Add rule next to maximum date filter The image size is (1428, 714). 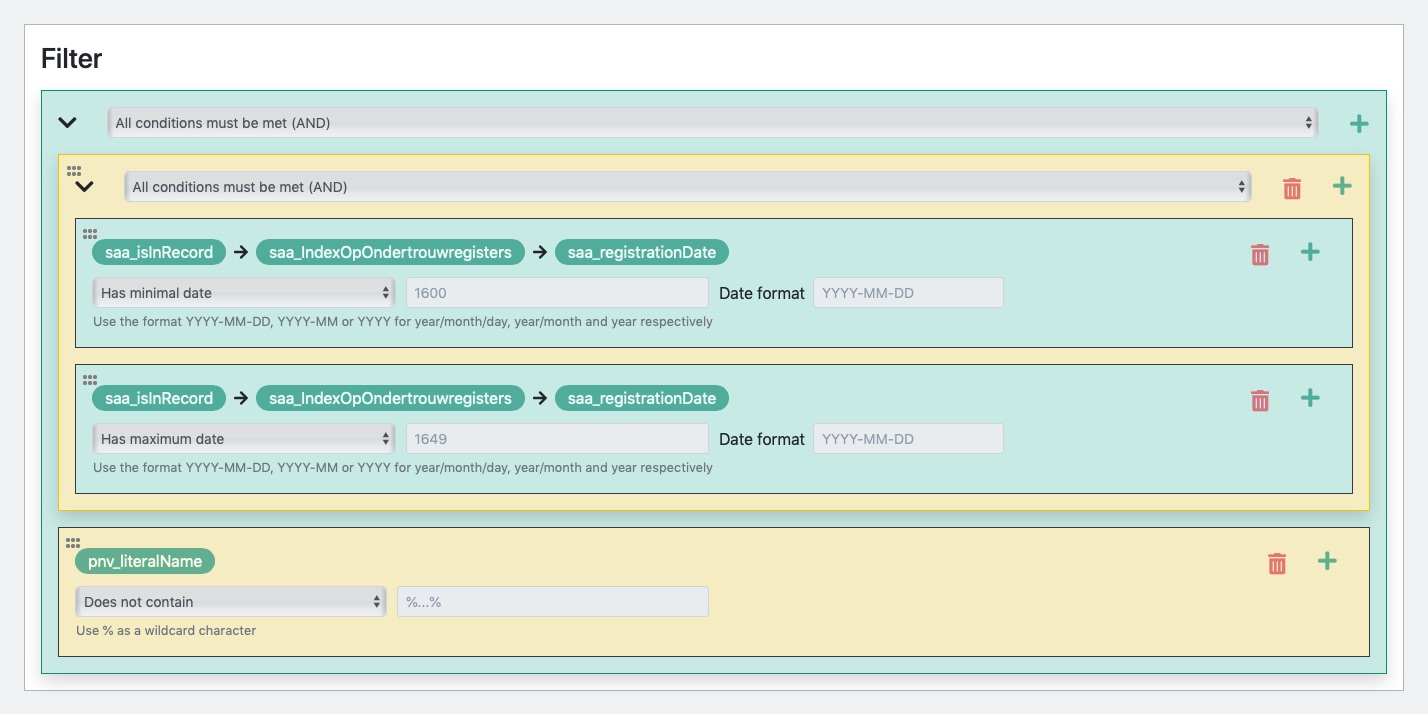coord(1310,398)
